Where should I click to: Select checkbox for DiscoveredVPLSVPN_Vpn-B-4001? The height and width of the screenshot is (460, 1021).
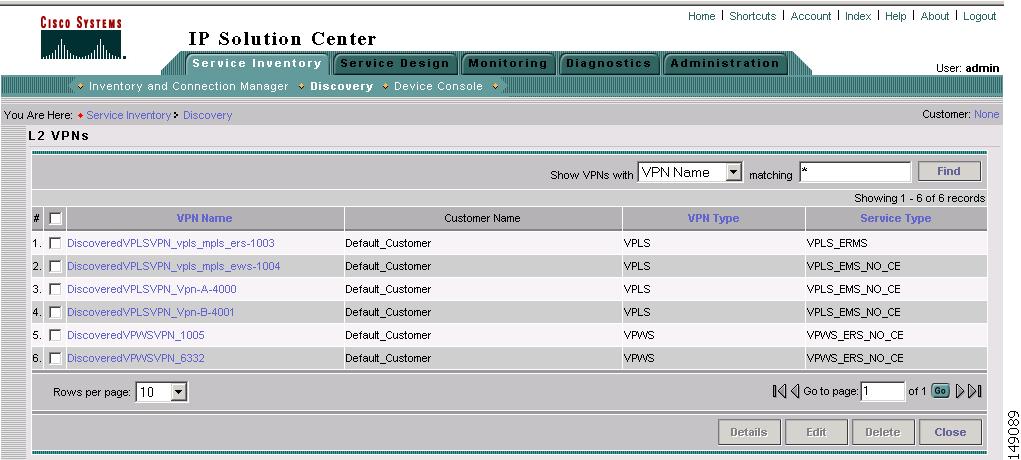55,312
